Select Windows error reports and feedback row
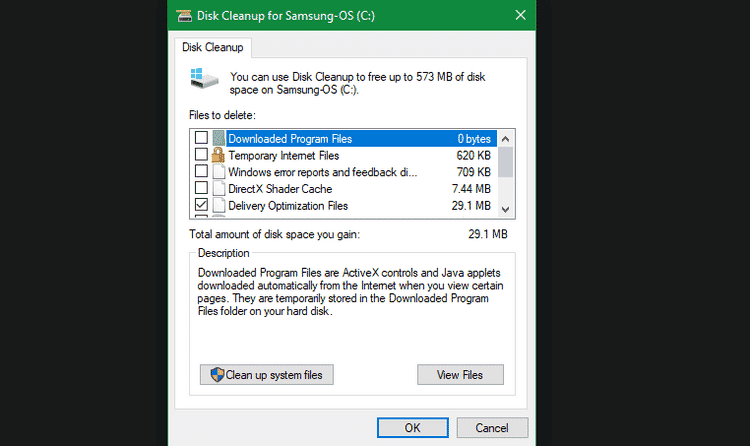750x446 pixels. (323, 172)
